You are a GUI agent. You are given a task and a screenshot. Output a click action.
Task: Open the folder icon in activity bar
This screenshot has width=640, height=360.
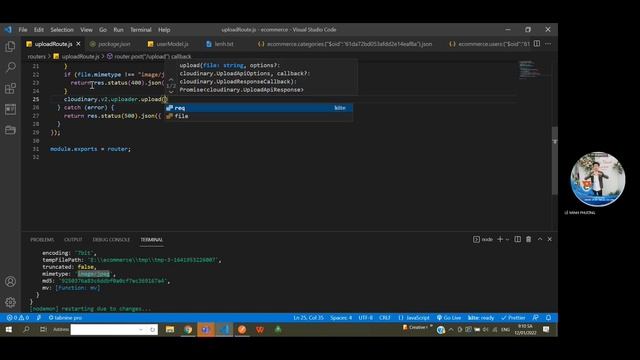tap(10, 130)
